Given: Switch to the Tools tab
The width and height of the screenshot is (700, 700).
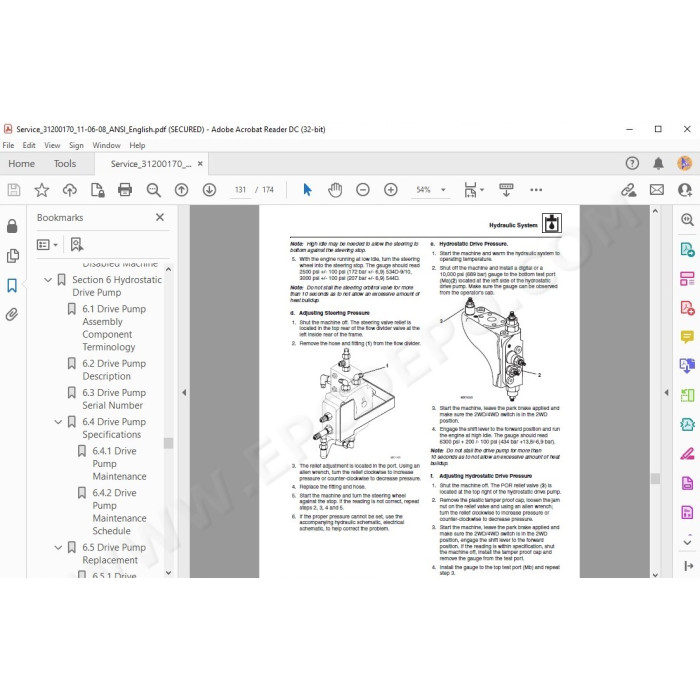Looking at the screenshot, I should [x=65, y=164].
